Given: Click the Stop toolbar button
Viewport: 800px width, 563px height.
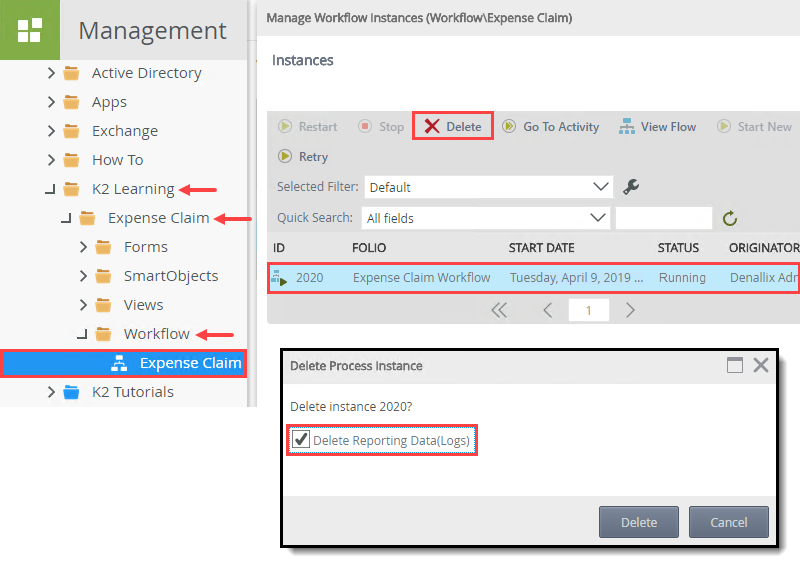Looking at the screenshot, I should (381, 127).
